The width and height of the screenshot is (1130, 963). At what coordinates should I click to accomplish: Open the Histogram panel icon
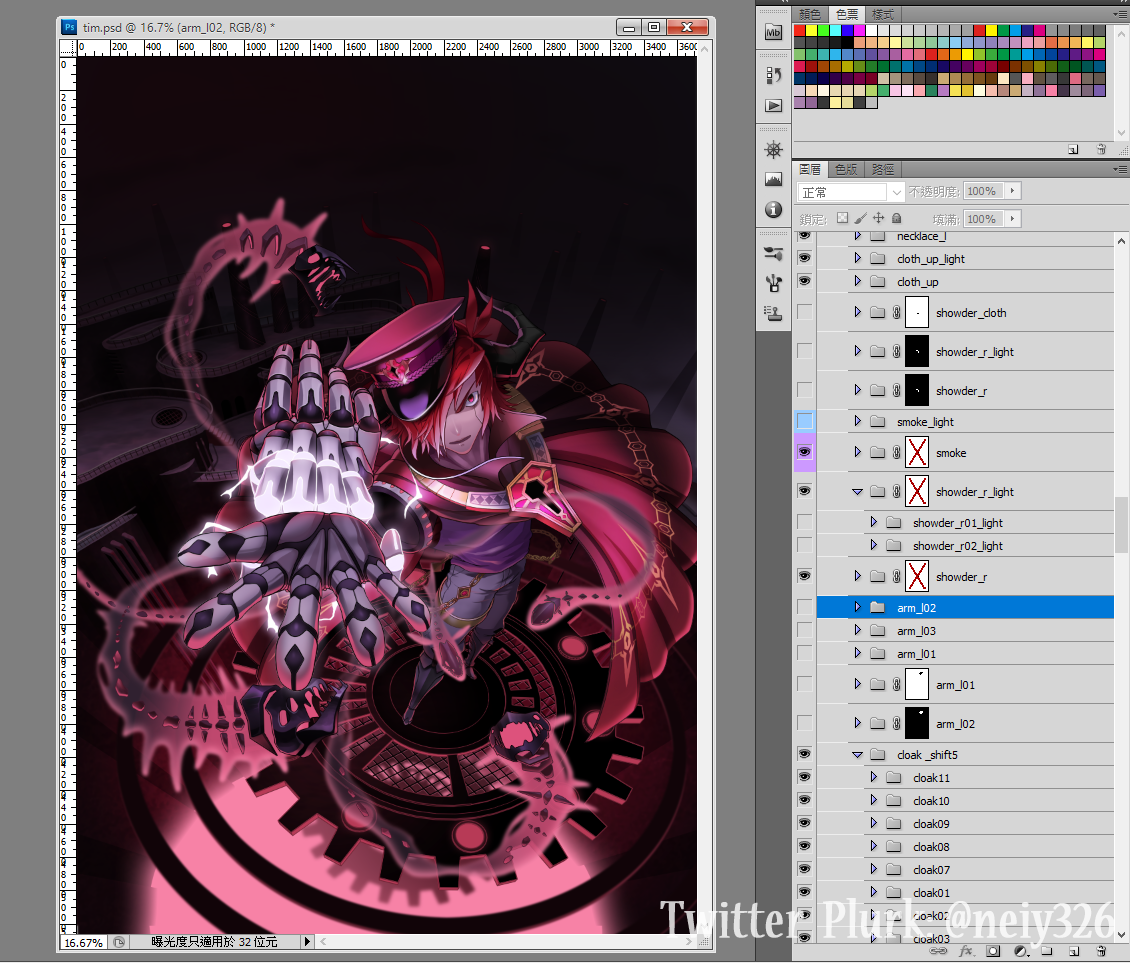773,180
